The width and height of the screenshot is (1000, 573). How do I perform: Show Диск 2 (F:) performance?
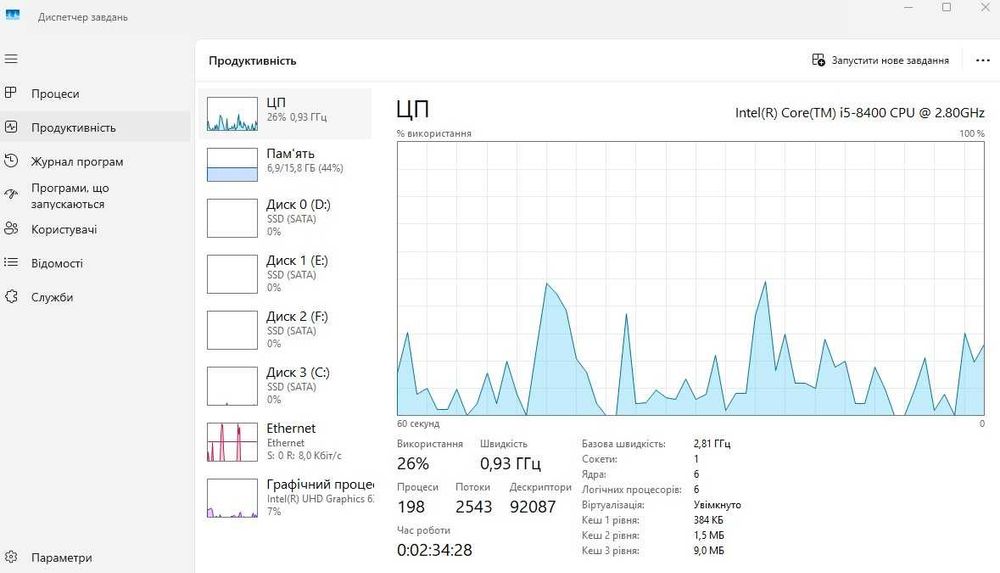click(x=285, y=331)
